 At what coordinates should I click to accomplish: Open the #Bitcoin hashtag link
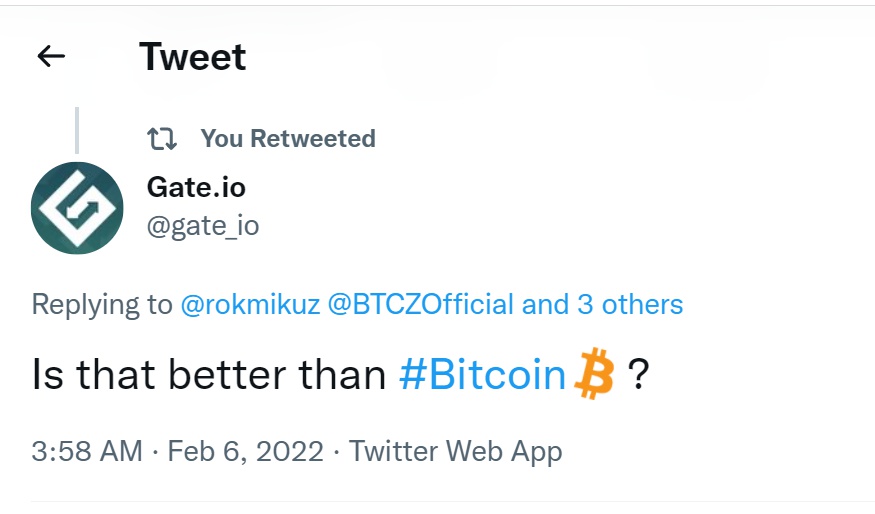coord(482,375)
